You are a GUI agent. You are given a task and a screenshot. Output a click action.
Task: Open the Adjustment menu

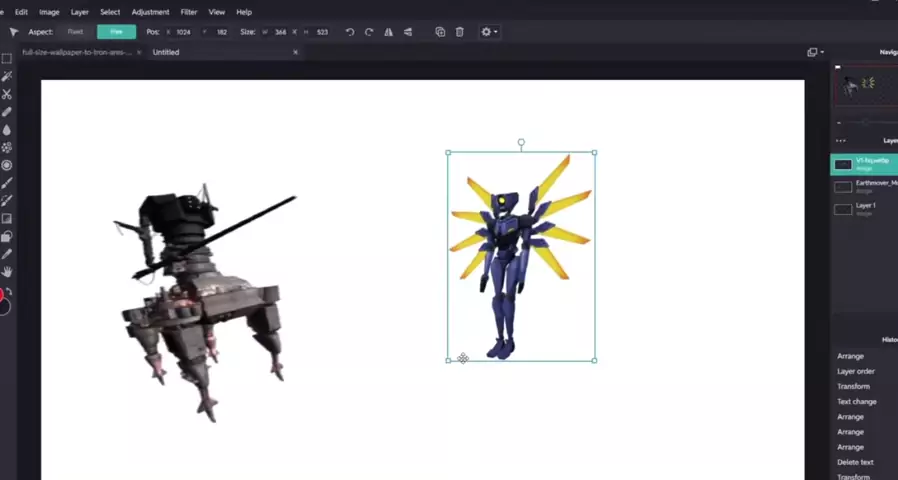pyautogui.click(x=150, y=12)
